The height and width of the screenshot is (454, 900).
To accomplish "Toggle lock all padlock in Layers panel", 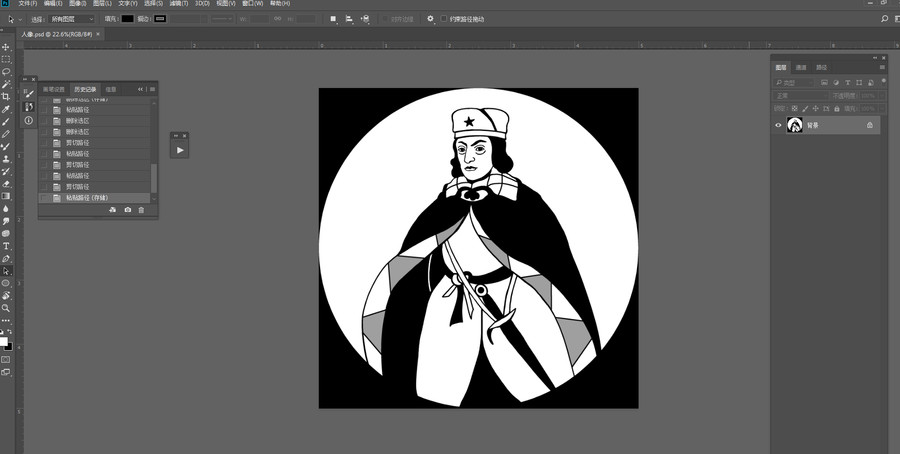I will click(837, 108).
